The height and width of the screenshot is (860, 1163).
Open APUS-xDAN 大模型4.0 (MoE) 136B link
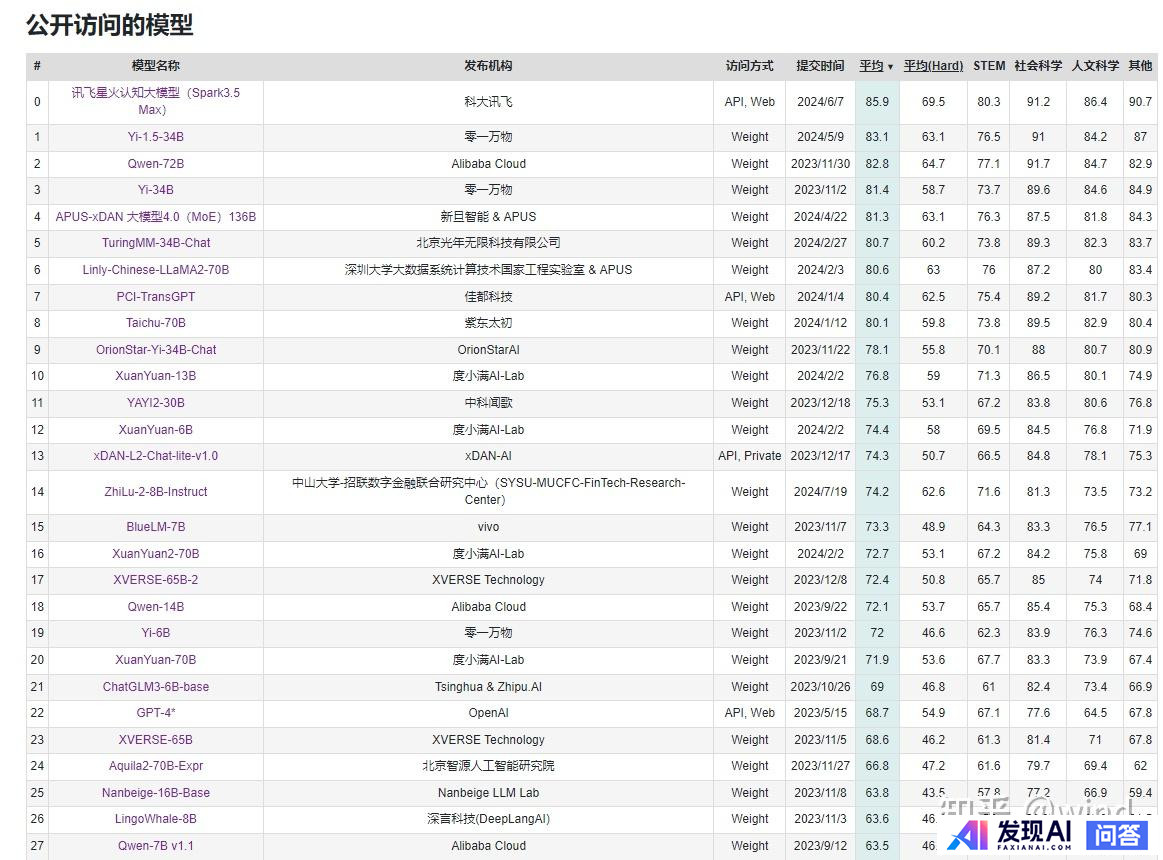point(156,217)
